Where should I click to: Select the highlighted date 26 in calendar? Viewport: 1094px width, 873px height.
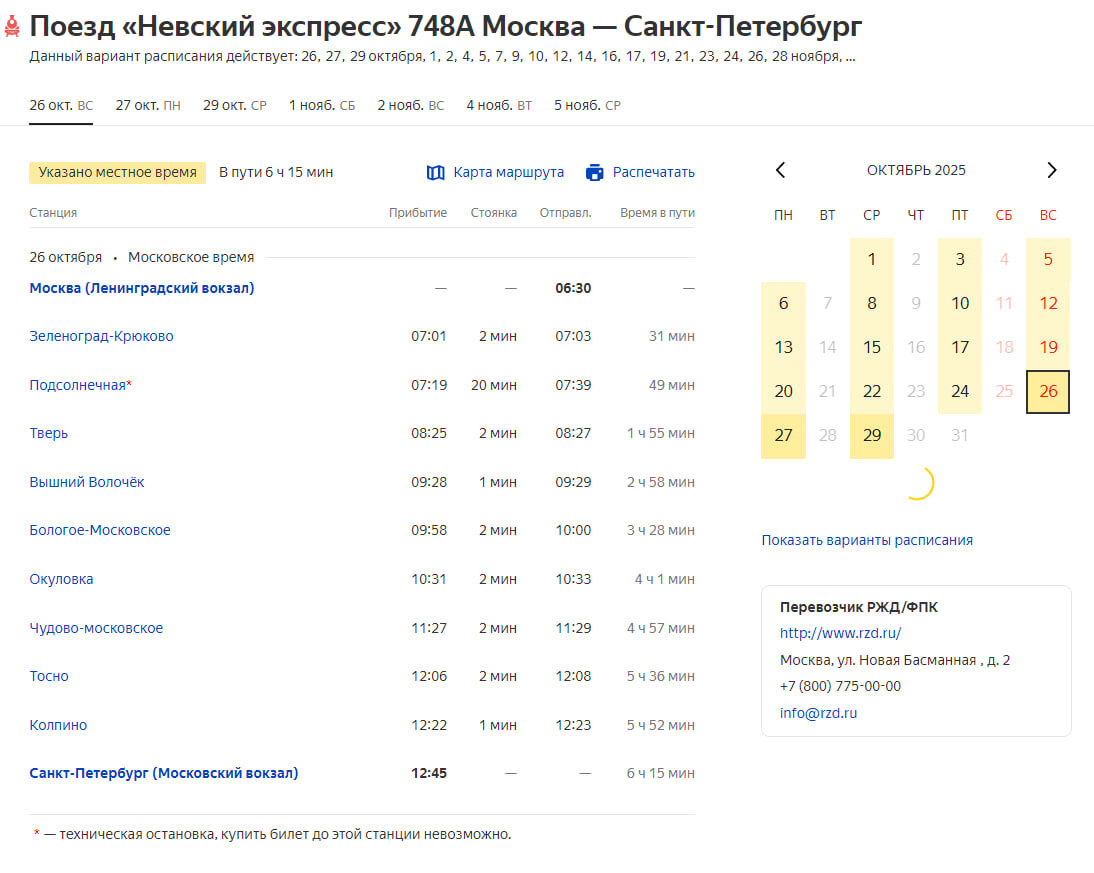(x=1047, y=391)
